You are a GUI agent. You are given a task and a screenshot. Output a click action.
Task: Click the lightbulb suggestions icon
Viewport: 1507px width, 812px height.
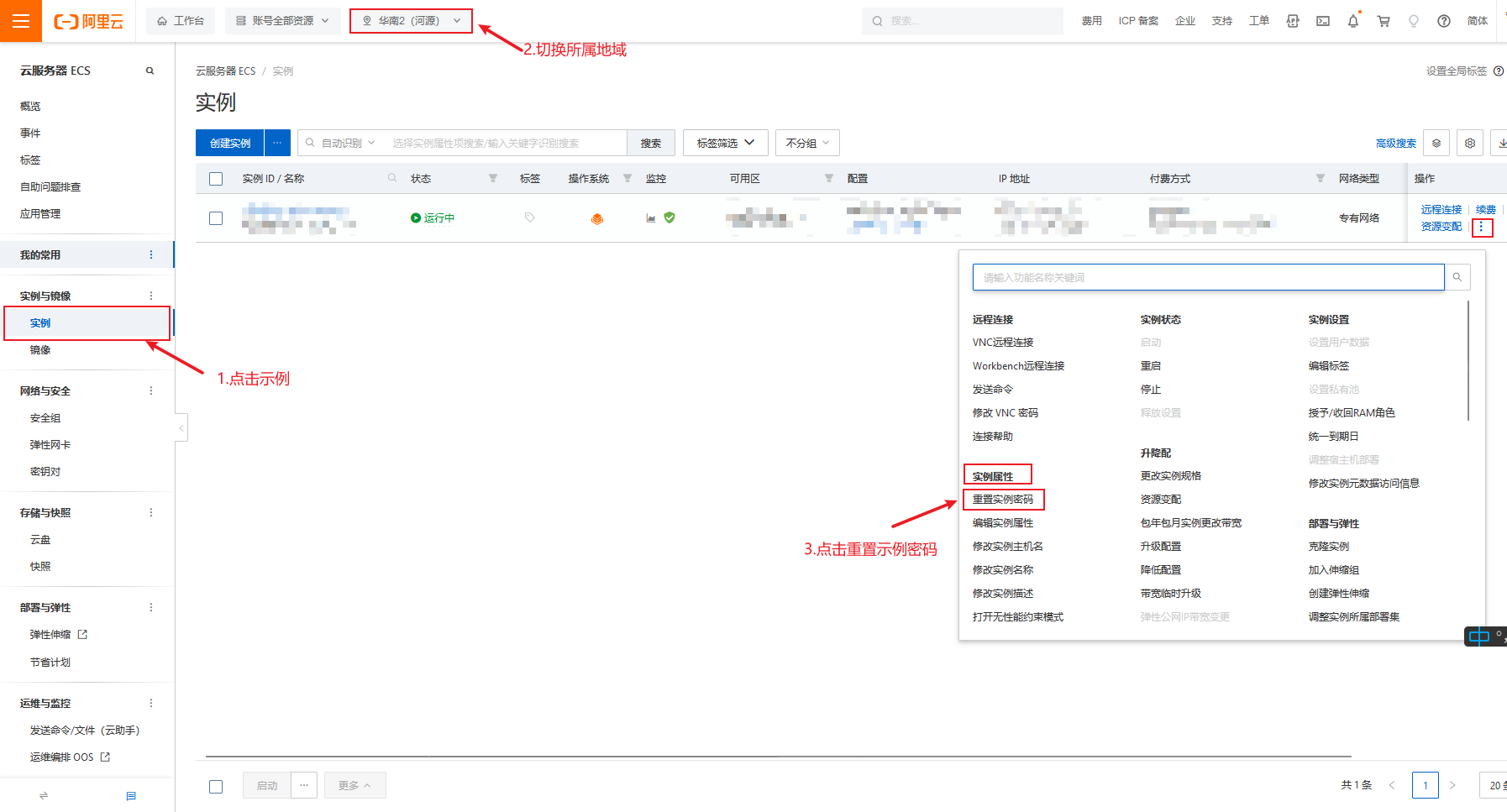(x=1414, y=21)
